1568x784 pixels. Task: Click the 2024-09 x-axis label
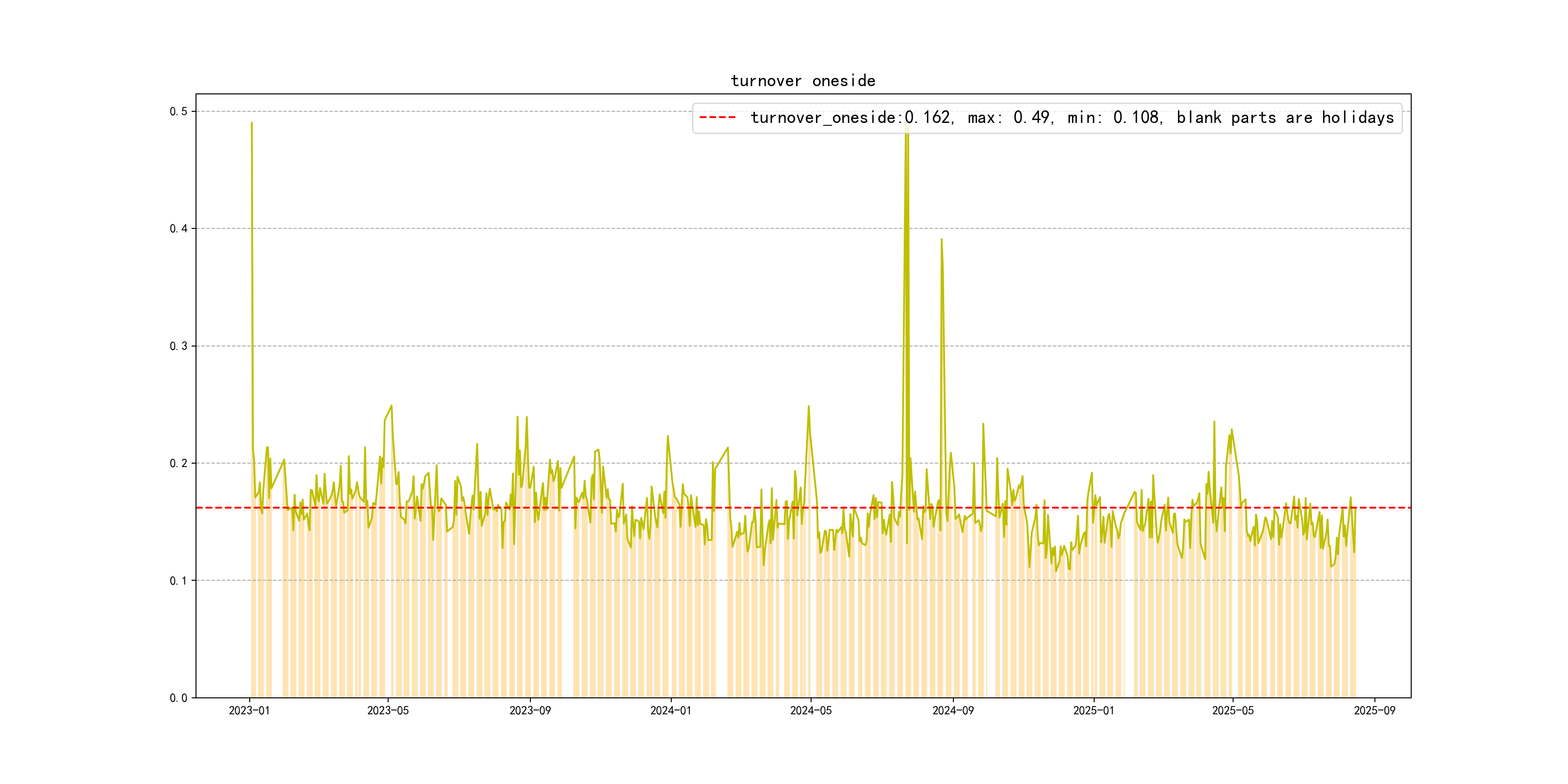pyautogui.click(x=952, y=710)
